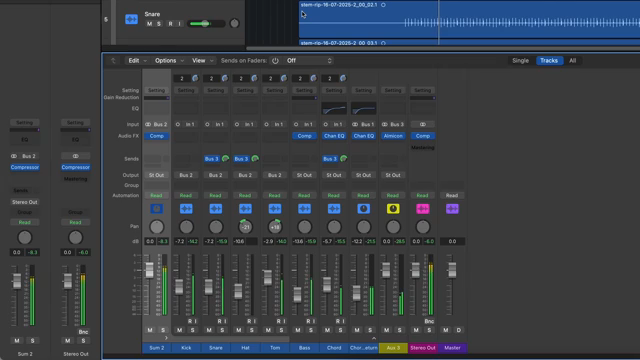Open Aux 3 input Bus 3 menu

pos(397,124)
